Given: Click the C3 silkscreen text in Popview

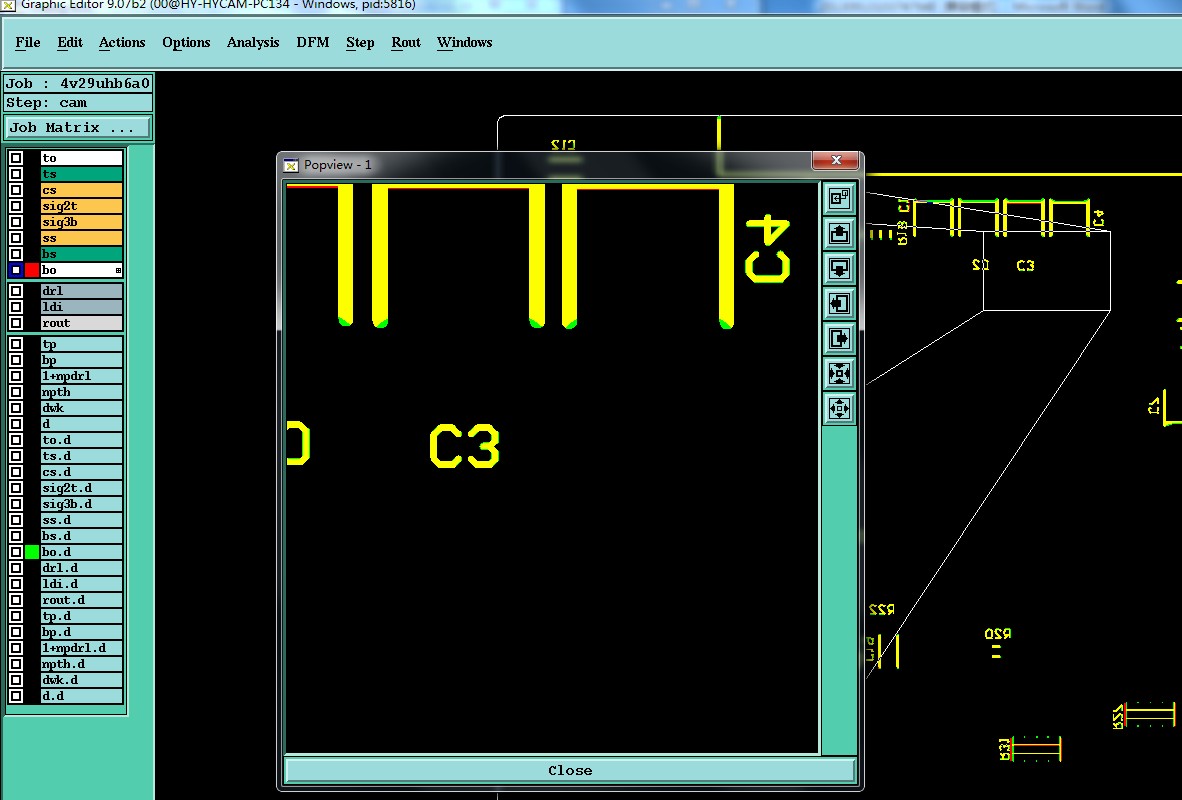Looking at the screenshot, I should [x=464, y=446].
